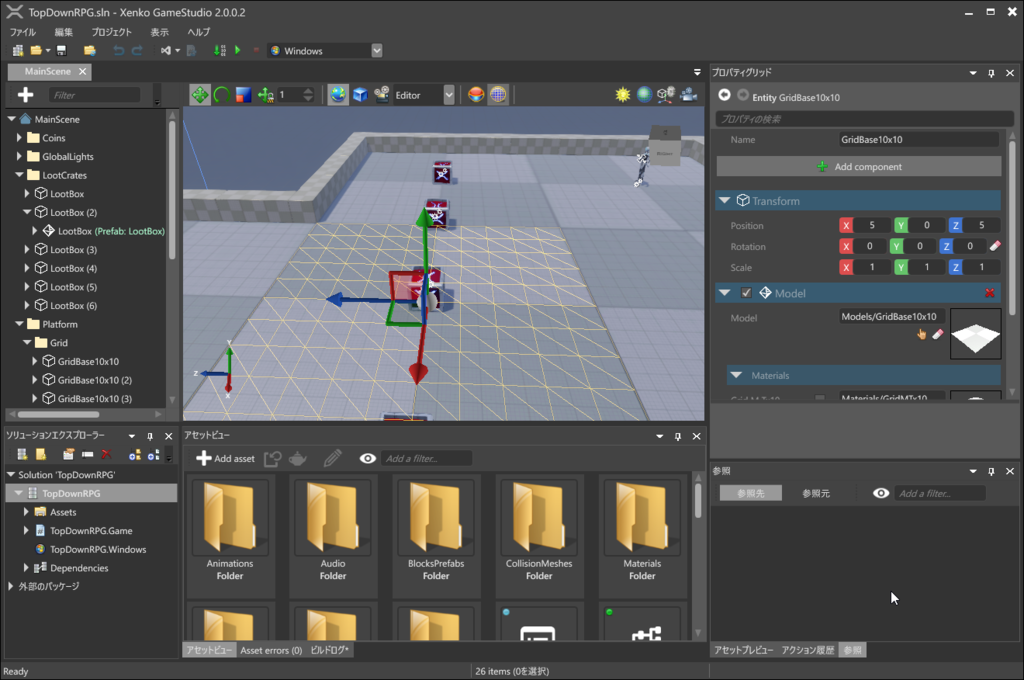The image size is (1024, 680).
Task: Toggle the eye icon in the 参照 panel
Action: pyautogui.click(x=881, y=492)
